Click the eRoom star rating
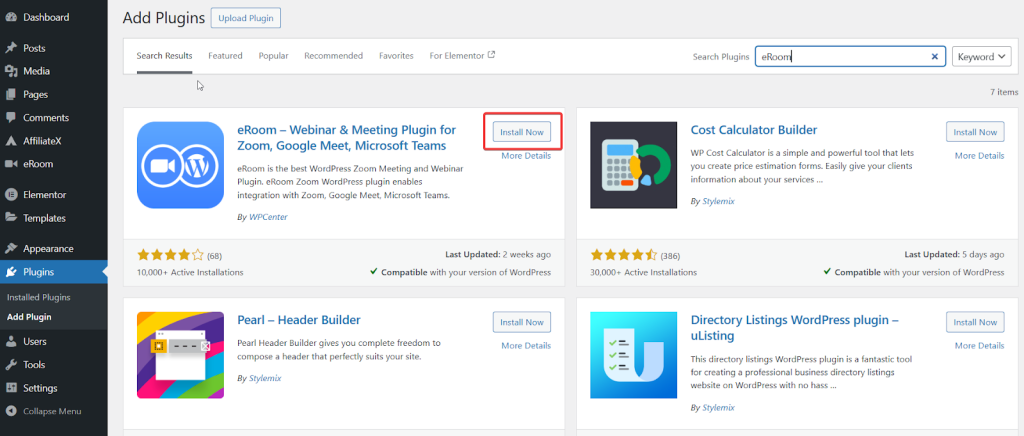1024x436 pixels. (170, 255)
